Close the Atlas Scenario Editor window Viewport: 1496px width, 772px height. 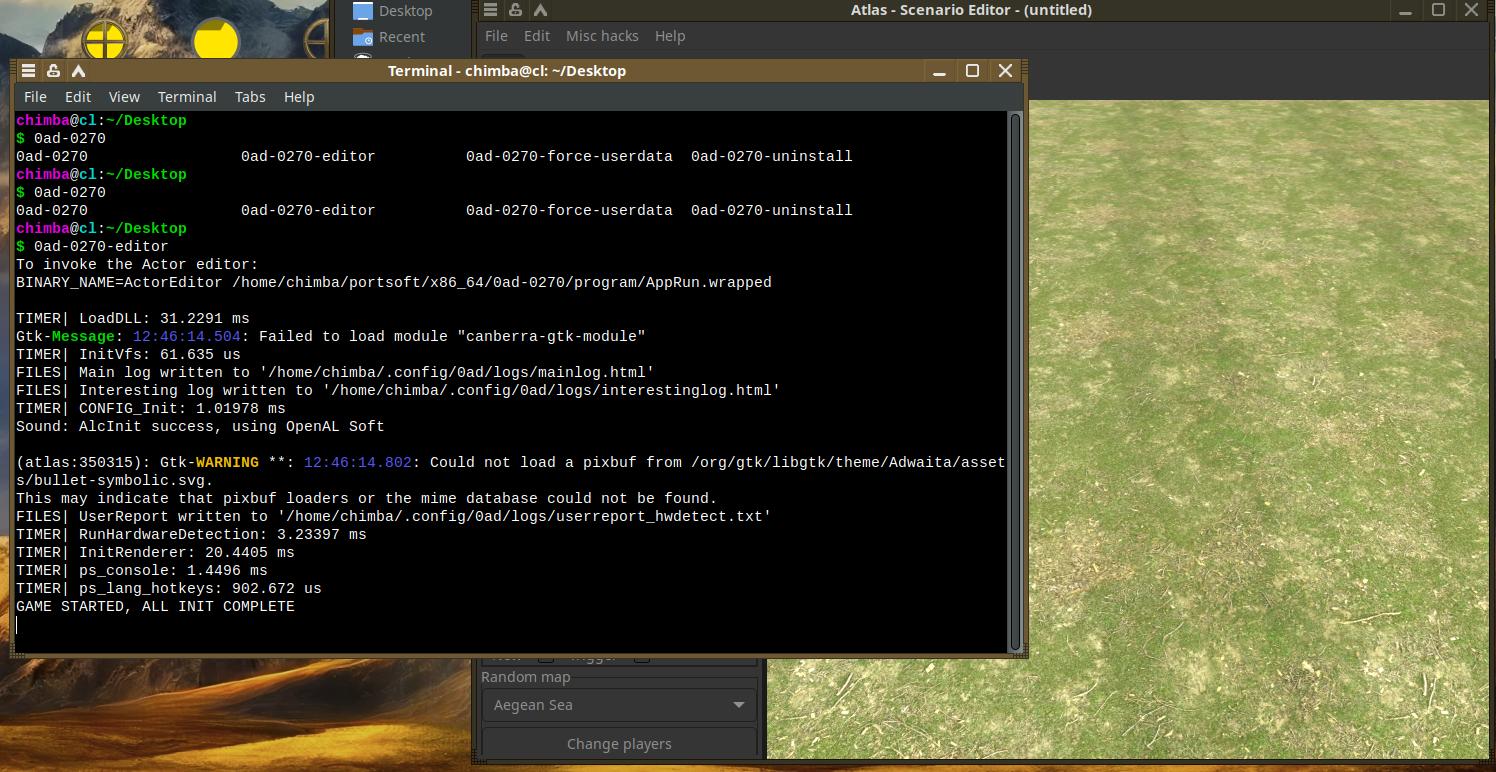pyautogui.click(x=1472, y=10)
